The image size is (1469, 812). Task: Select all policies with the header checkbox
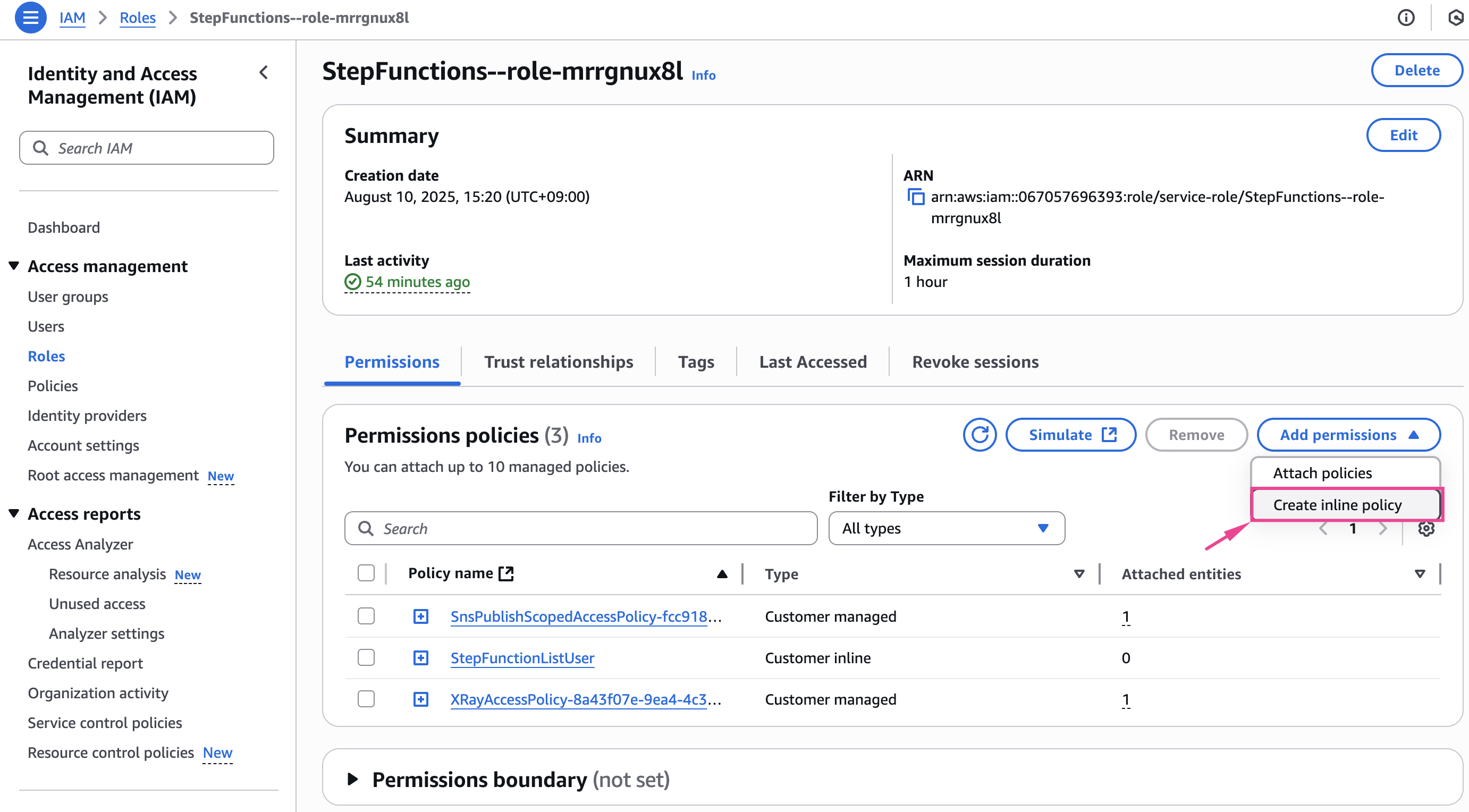coord(366,573)
